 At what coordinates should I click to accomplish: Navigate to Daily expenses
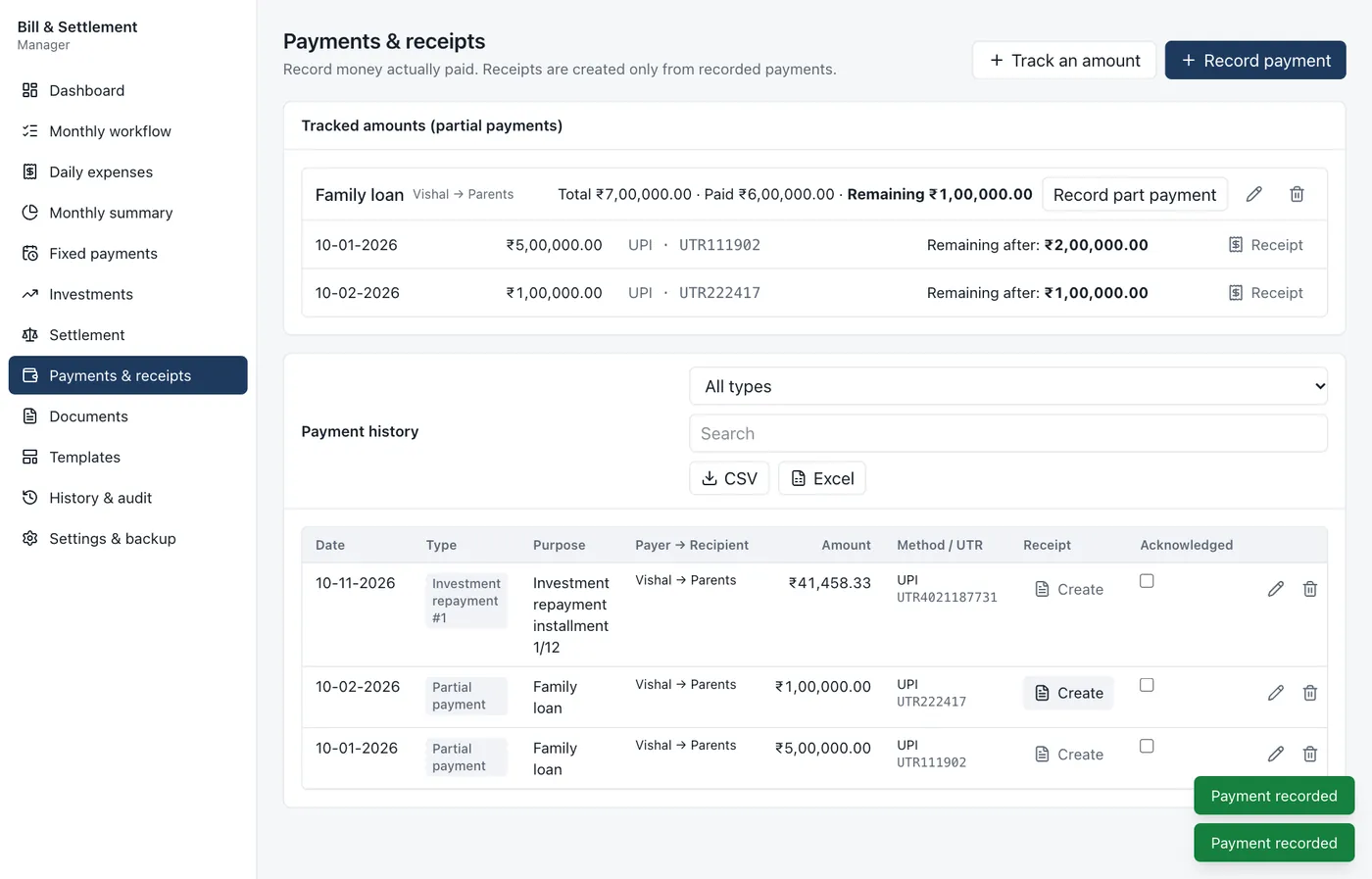coord(127,171)
